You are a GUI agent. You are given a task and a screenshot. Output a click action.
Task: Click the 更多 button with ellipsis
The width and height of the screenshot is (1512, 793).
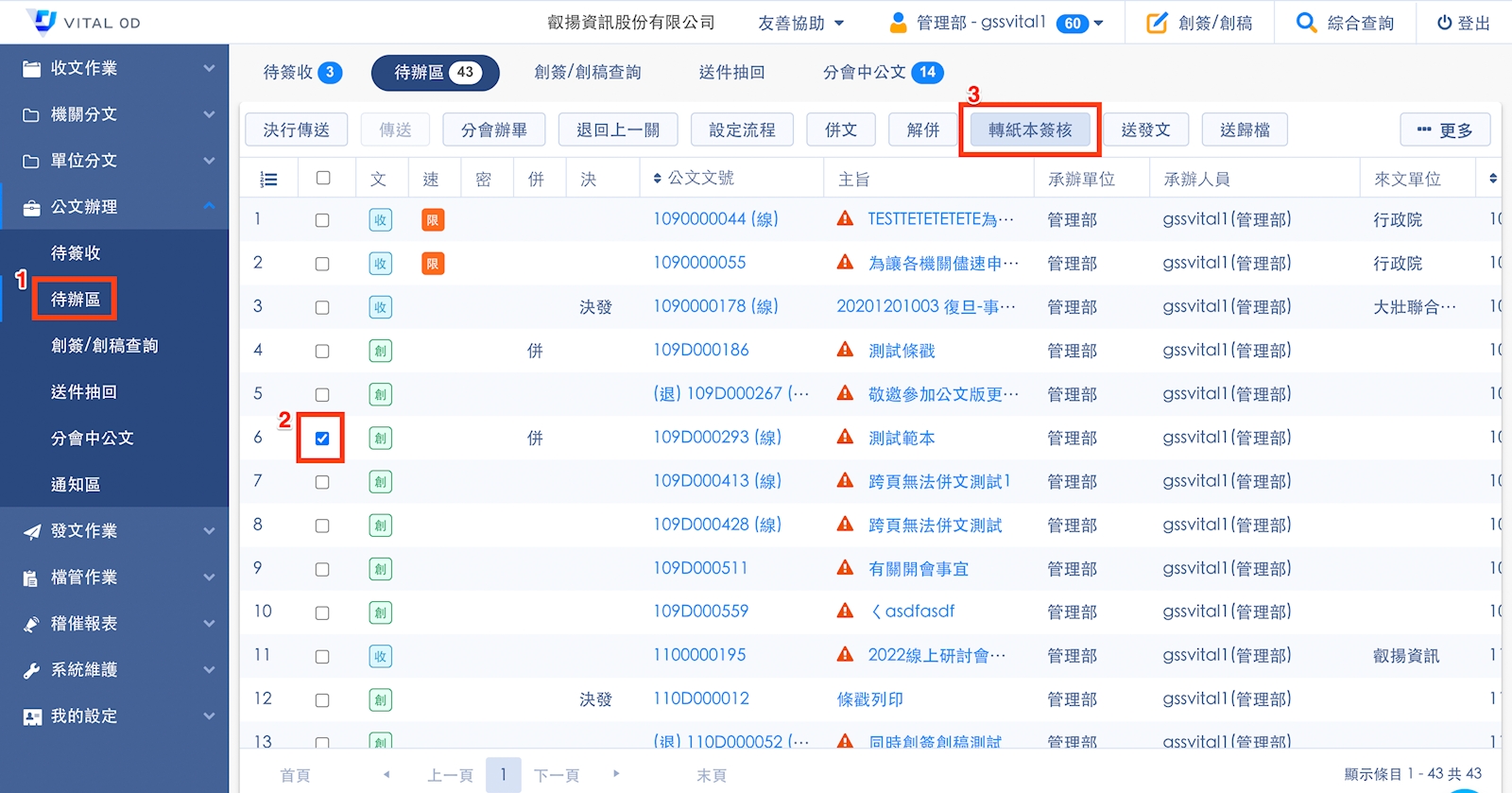pyautogui.click(x=1445, y=130)
